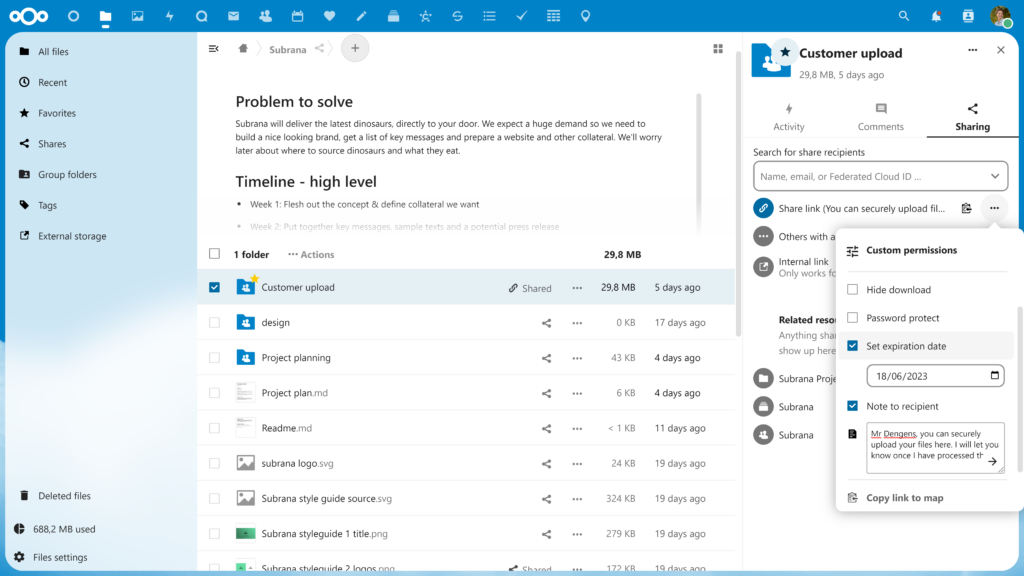
Task: Enable Password protect for the share link
Action: 853,317
